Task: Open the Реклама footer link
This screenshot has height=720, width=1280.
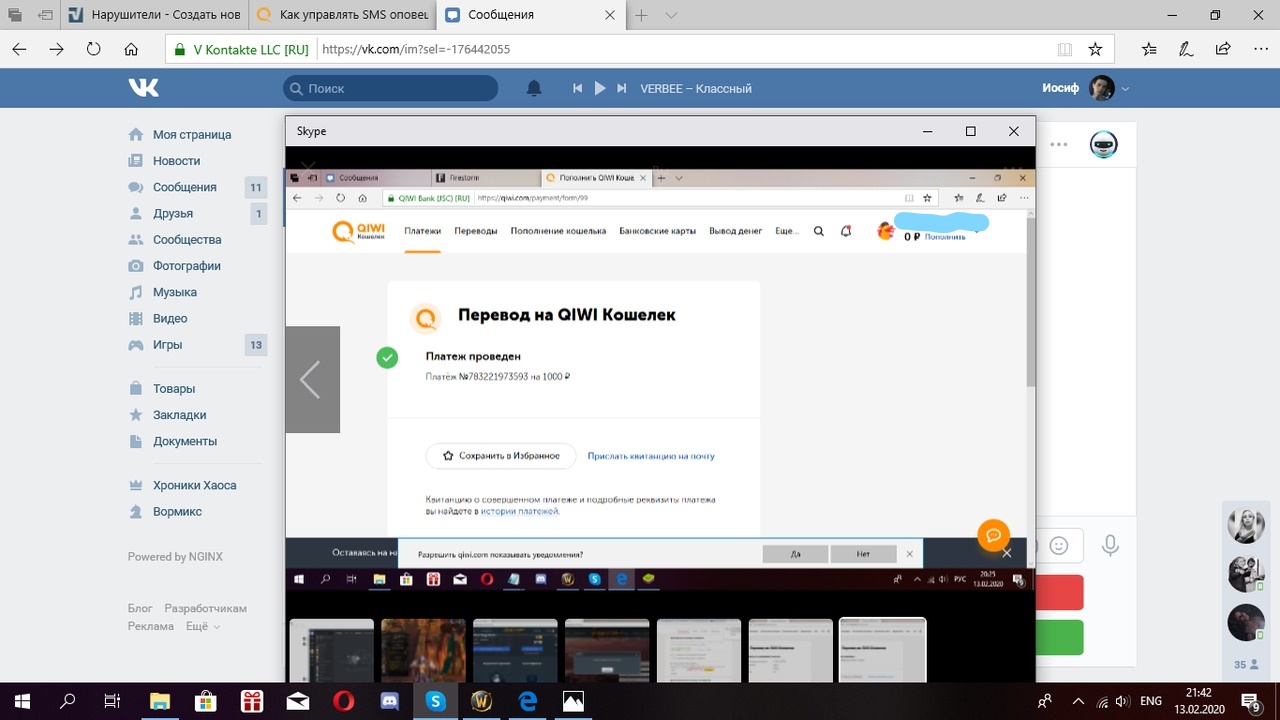Action: point(150,626)
